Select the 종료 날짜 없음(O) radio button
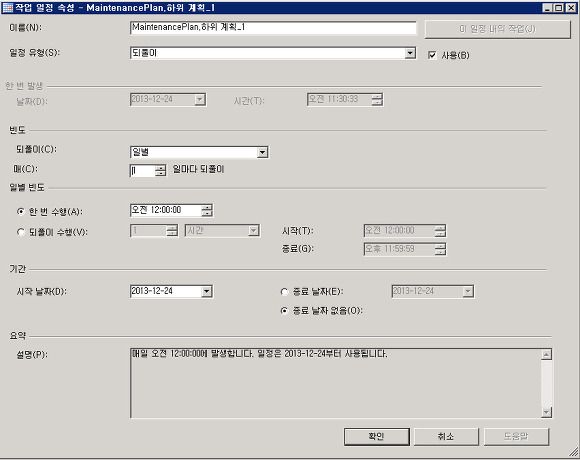580x460 pixels. point(284,311)
